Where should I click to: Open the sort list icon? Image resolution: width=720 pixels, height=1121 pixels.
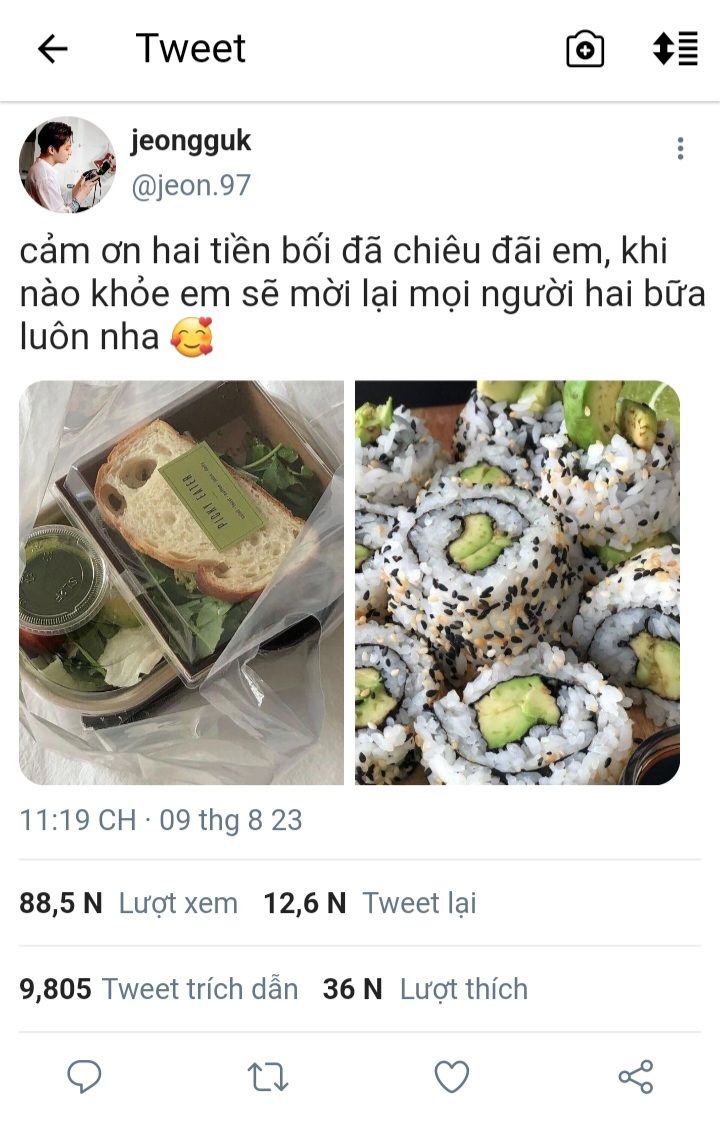click(675, 49)
